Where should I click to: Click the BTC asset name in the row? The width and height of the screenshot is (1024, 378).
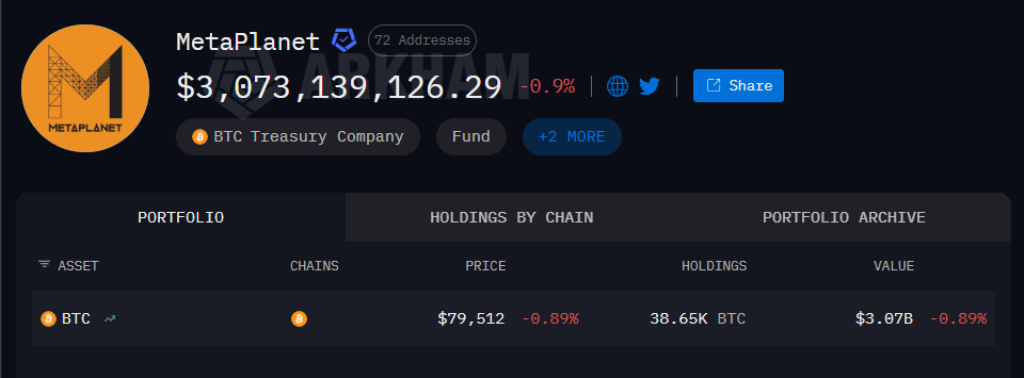pos(76,319)
